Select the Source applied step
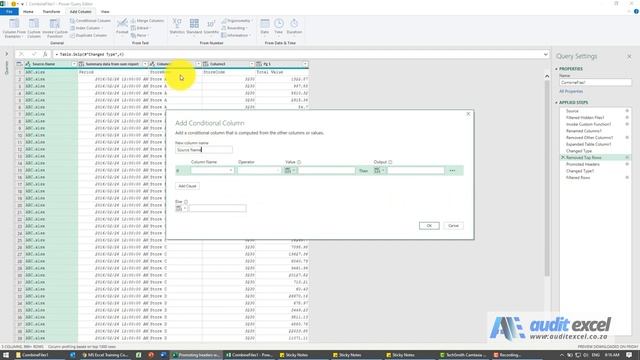Viewport: 640px width, 360px height. [x=572, y=111]
